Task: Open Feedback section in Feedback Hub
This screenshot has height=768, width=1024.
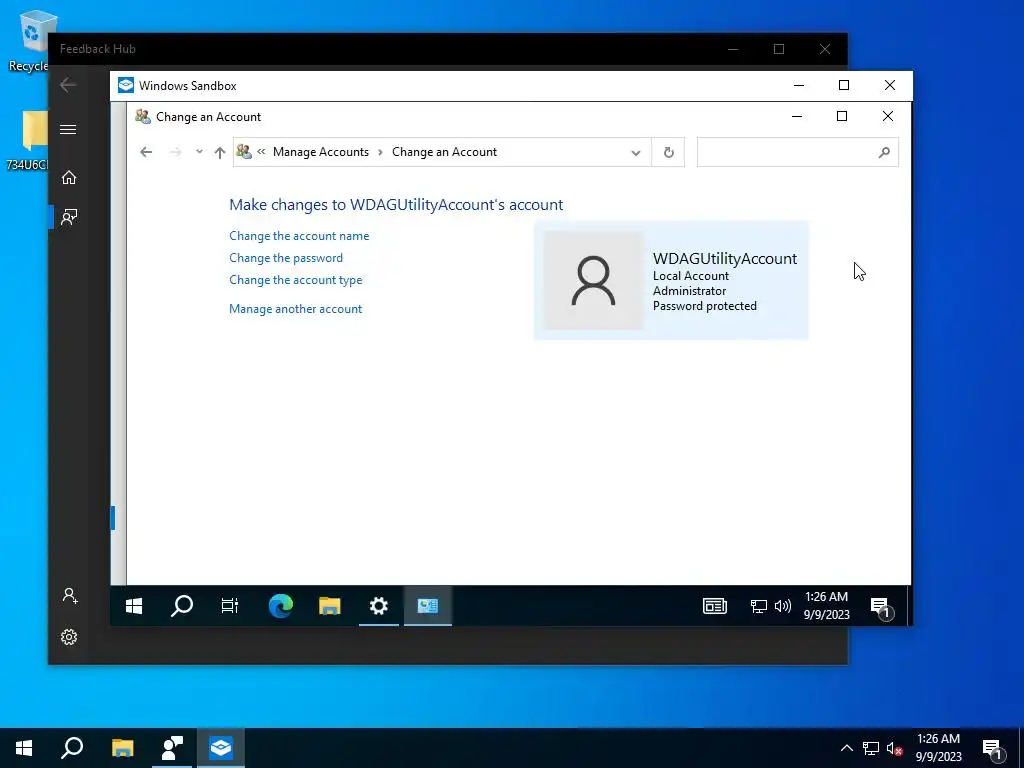Action: pos(69,217)
